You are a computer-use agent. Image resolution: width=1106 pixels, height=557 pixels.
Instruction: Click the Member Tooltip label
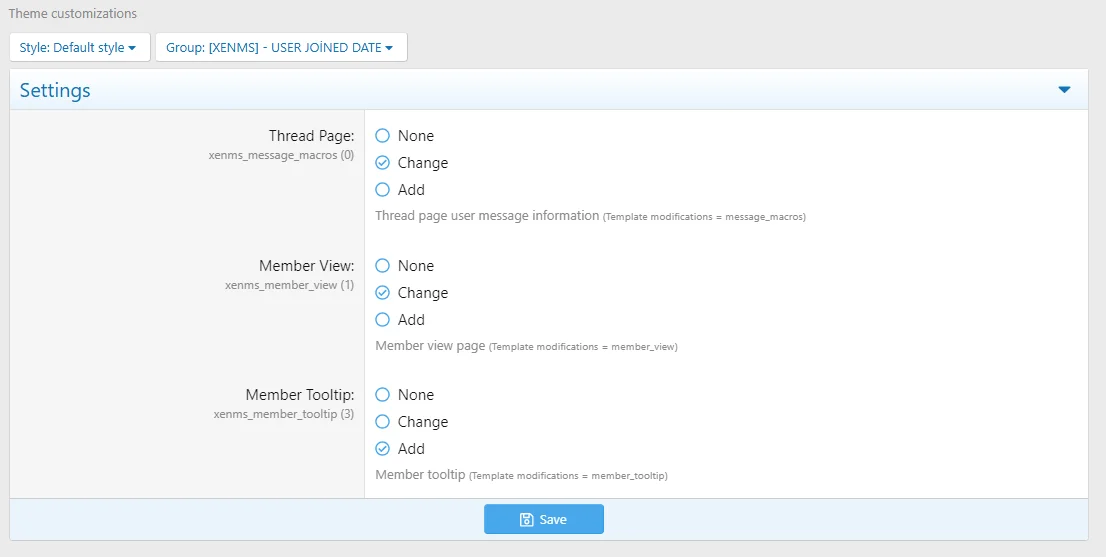[x=299, y=395]
